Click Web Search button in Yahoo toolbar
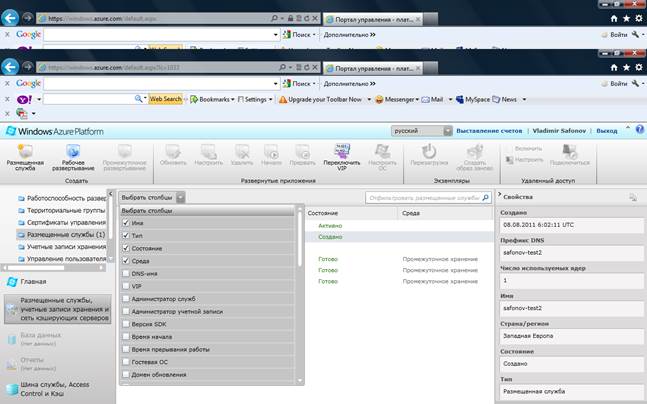Image resolution: width=647 pixels, height=404 pixels. (165, 99)
